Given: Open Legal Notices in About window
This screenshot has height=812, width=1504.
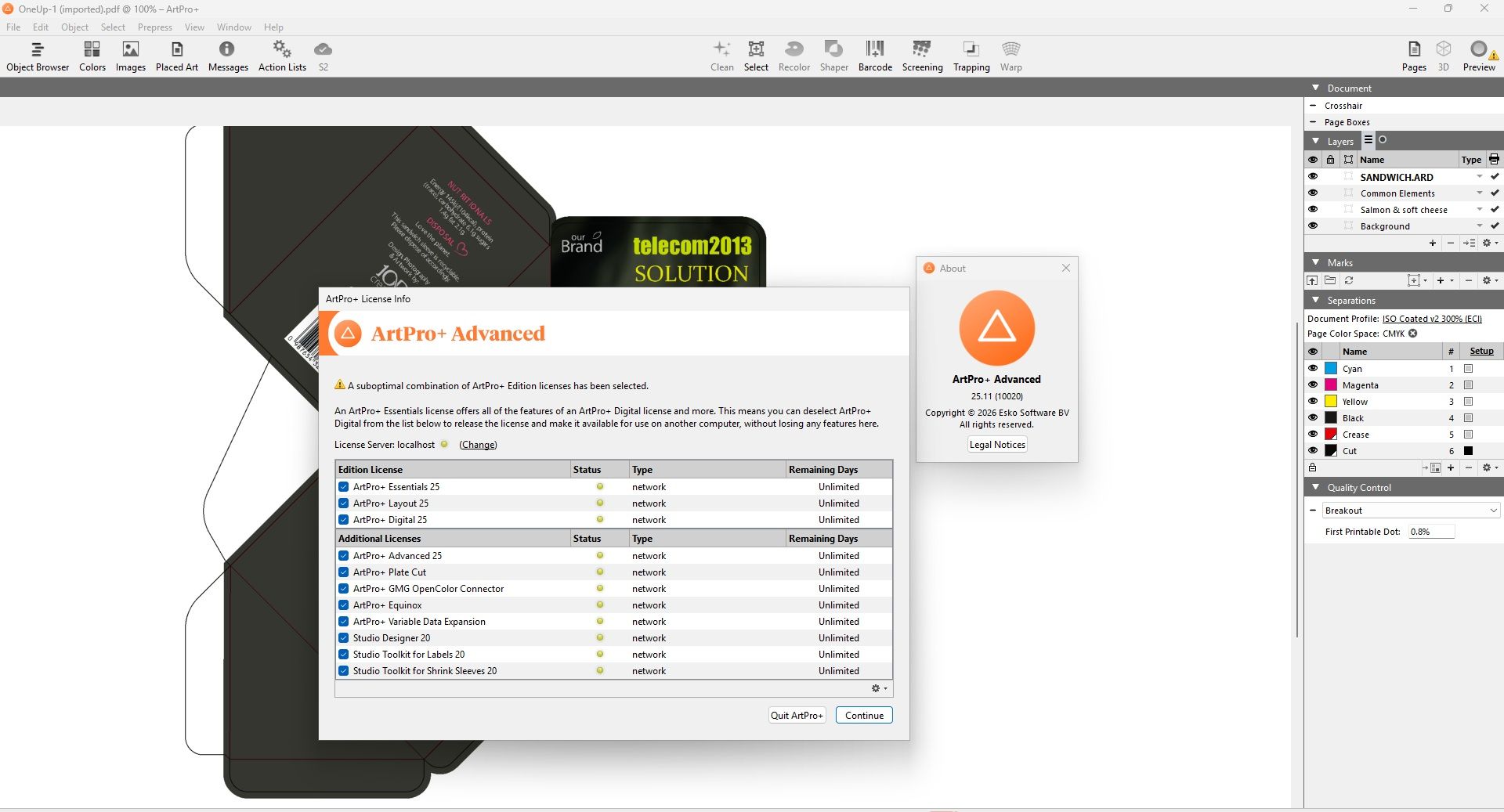Looking at the screenshot, I should pyautogui.click(x=997, y=445).
